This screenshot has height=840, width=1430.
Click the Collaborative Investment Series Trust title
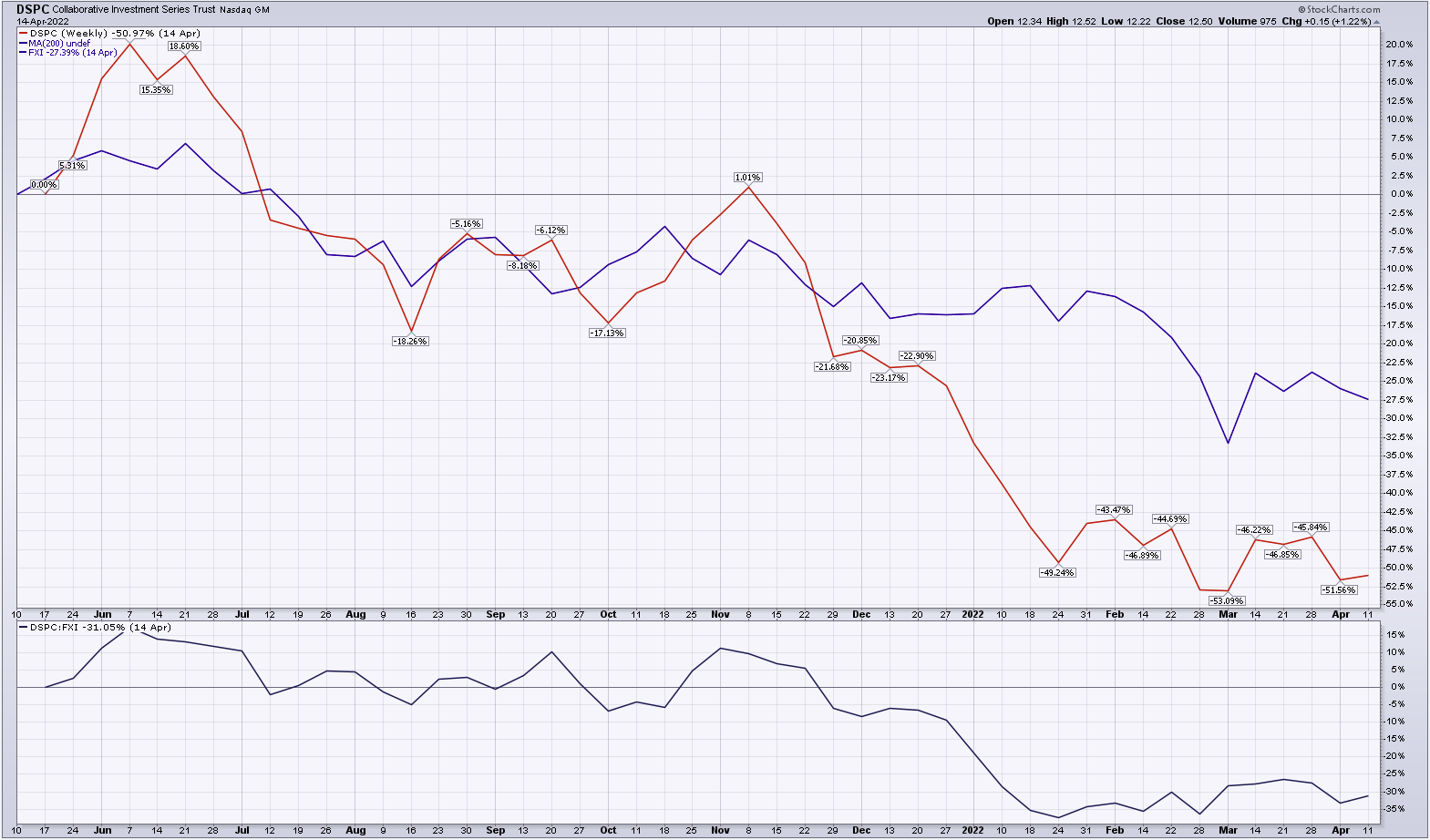134,9
